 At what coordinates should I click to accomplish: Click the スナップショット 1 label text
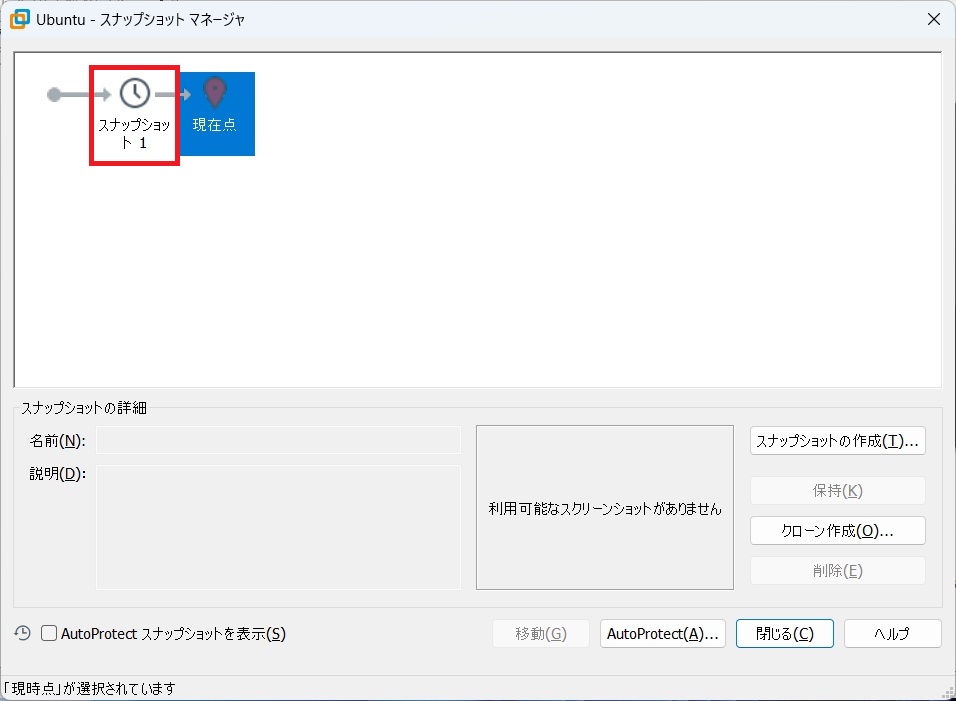pyautogui.click(x=134, y=133)
